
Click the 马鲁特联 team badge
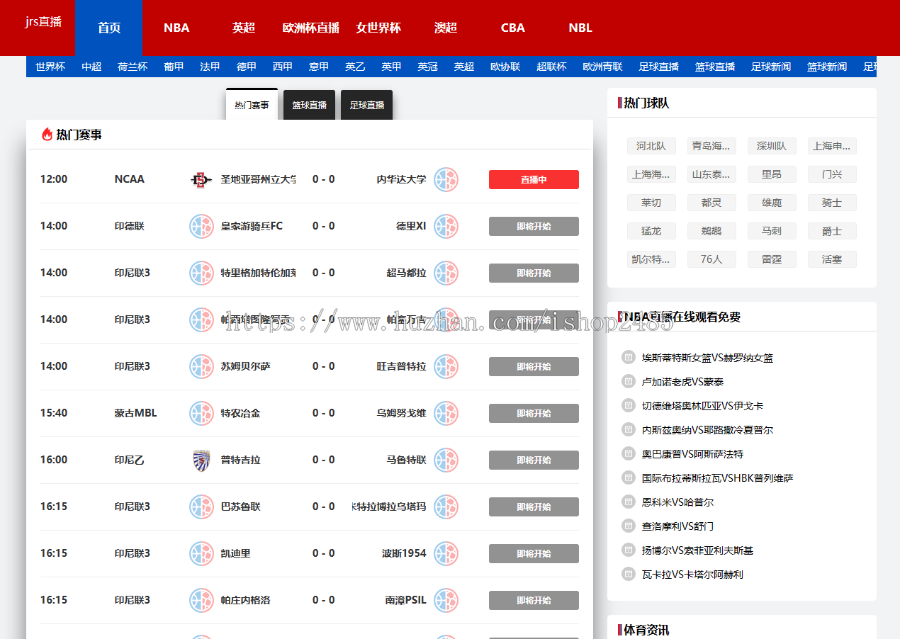tap(446, 460)
